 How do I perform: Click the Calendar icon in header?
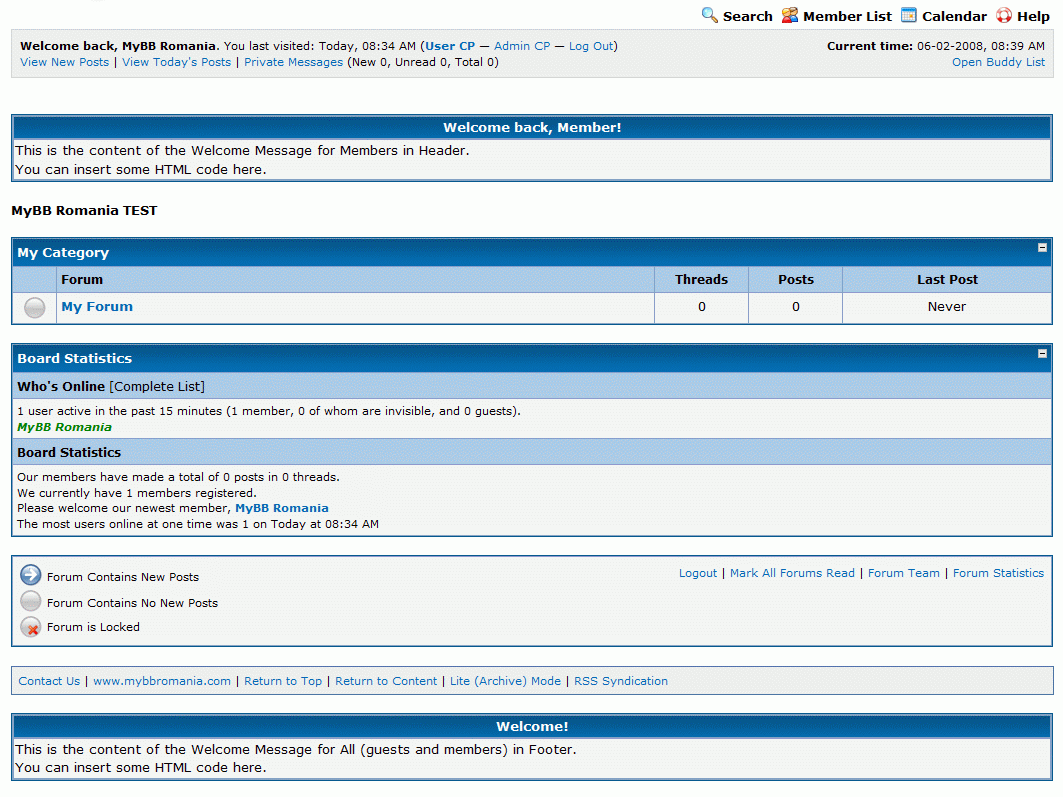point(909,15)
